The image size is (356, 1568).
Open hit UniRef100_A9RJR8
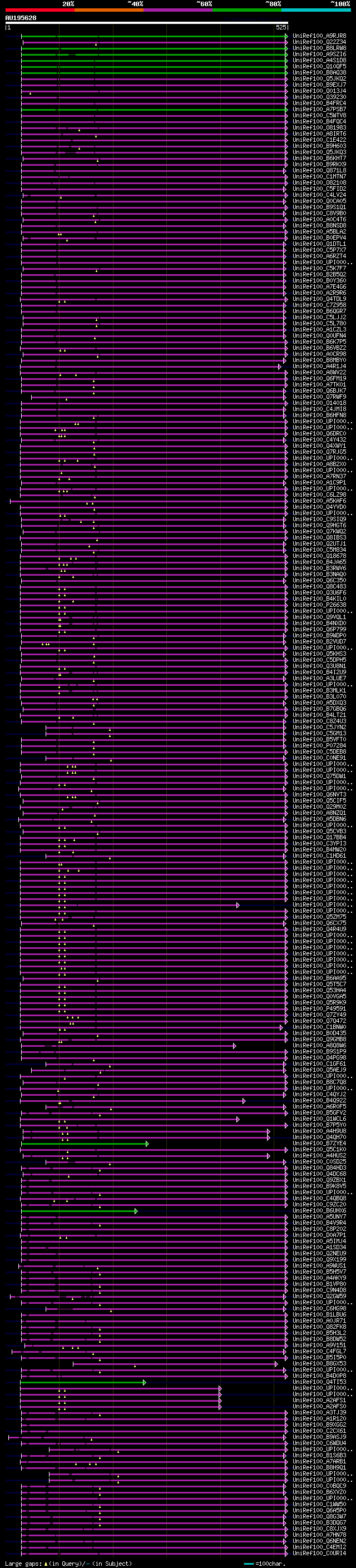point(319,36)
